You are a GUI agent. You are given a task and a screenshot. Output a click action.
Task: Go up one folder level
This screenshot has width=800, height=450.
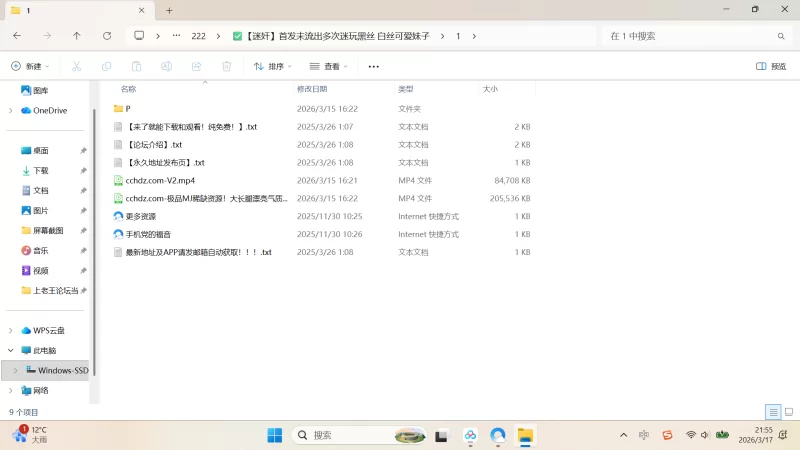pyautogui.click(x=77, y=36)
